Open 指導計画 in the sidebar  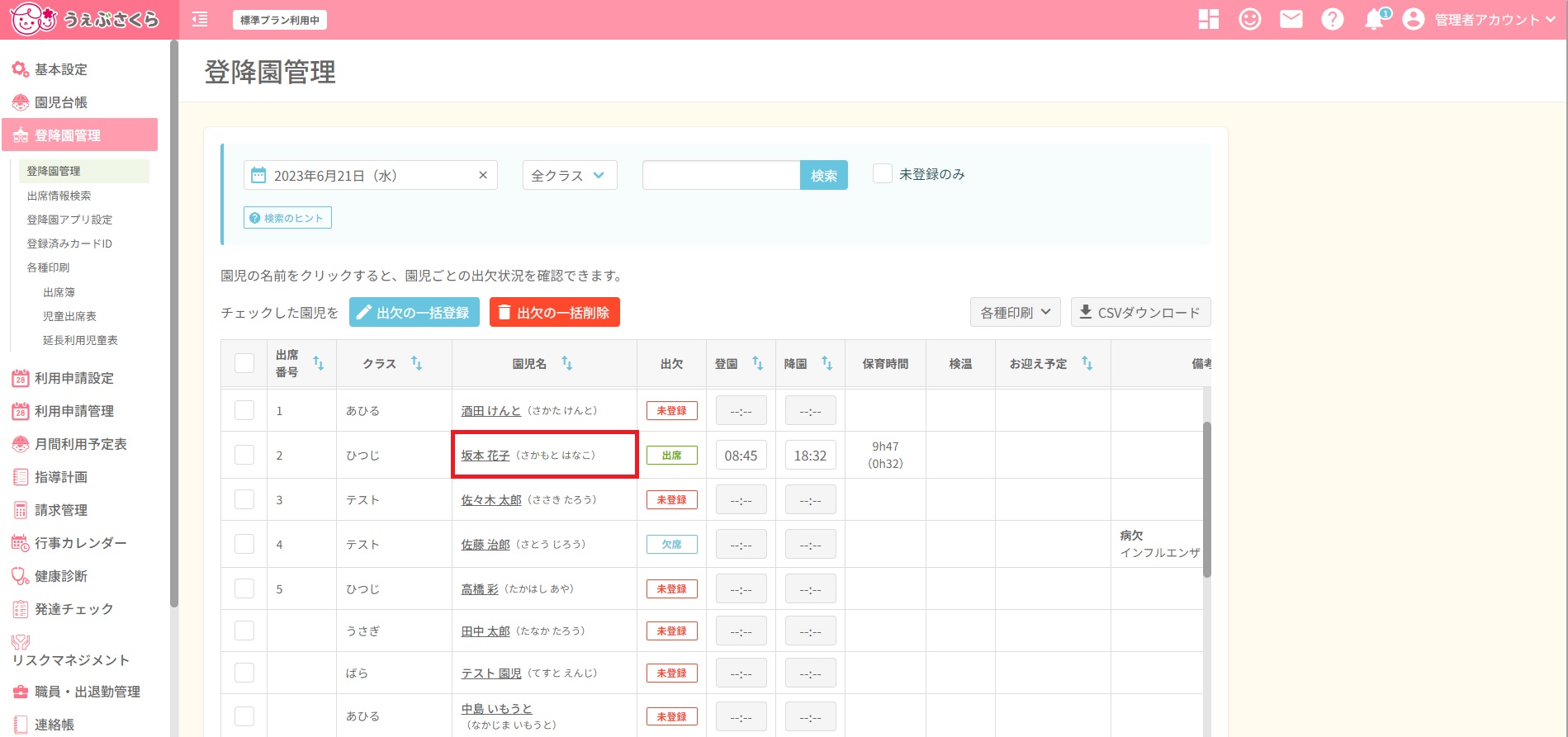tap(61, 477)
